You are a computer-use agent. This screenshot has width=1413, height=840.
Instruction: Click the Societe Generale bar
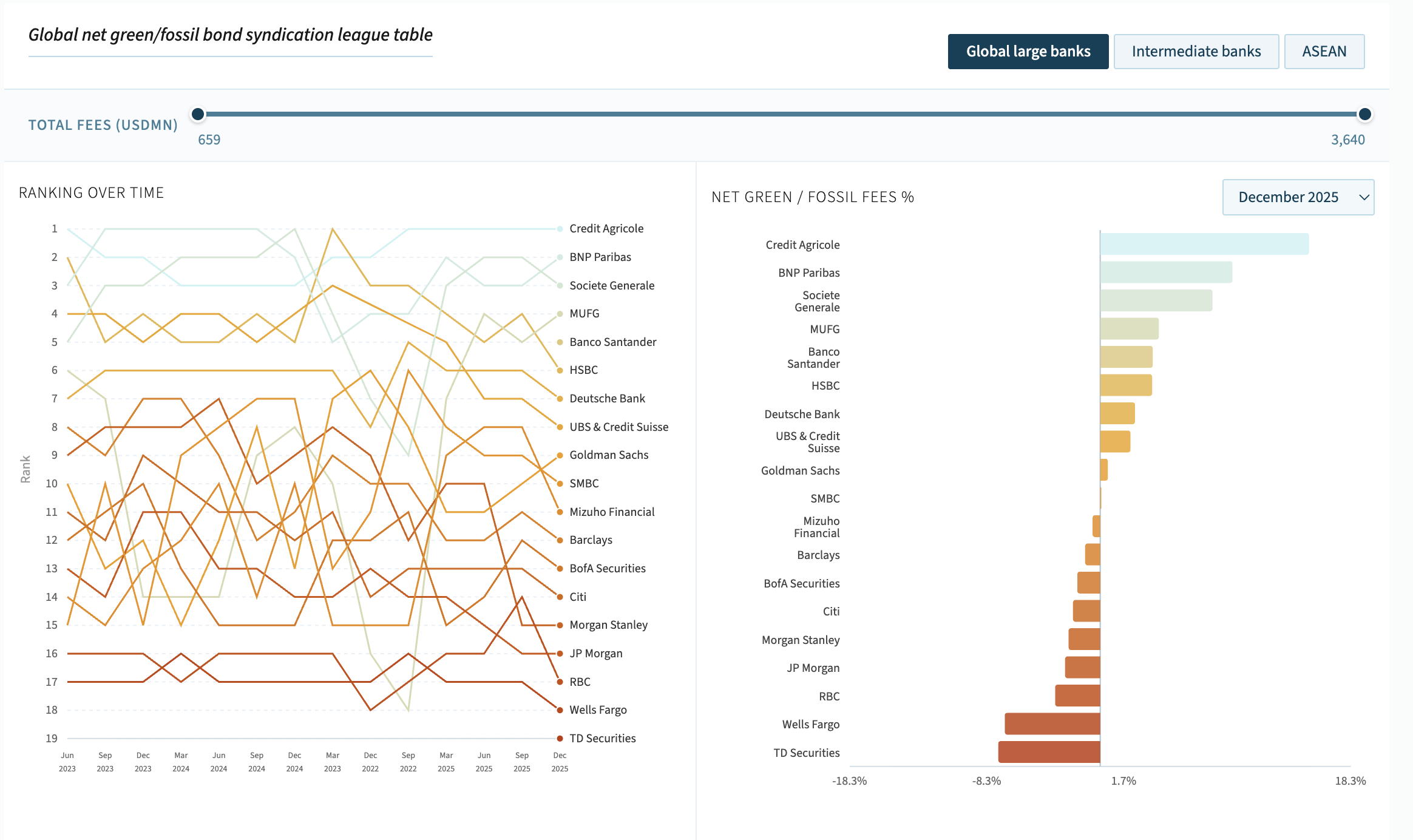coord(1156,300)
